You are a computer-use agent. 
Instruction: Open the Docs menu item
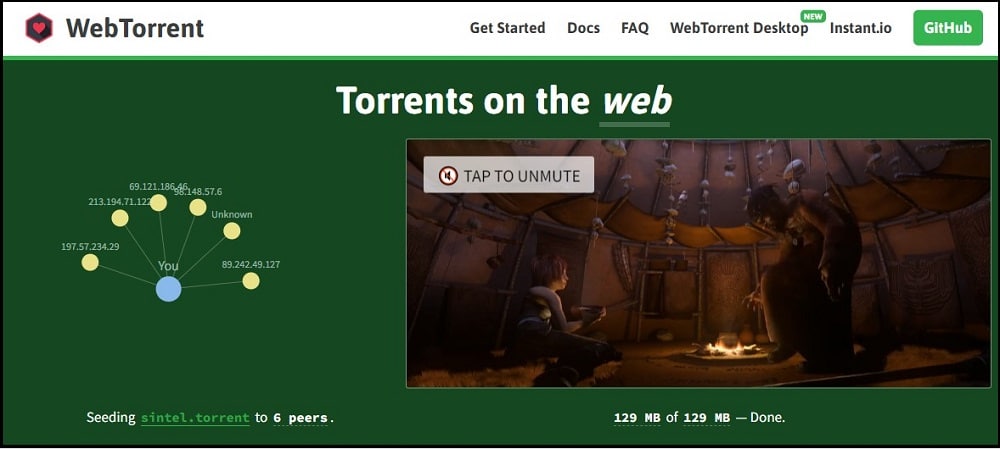(x=584, y=28)
